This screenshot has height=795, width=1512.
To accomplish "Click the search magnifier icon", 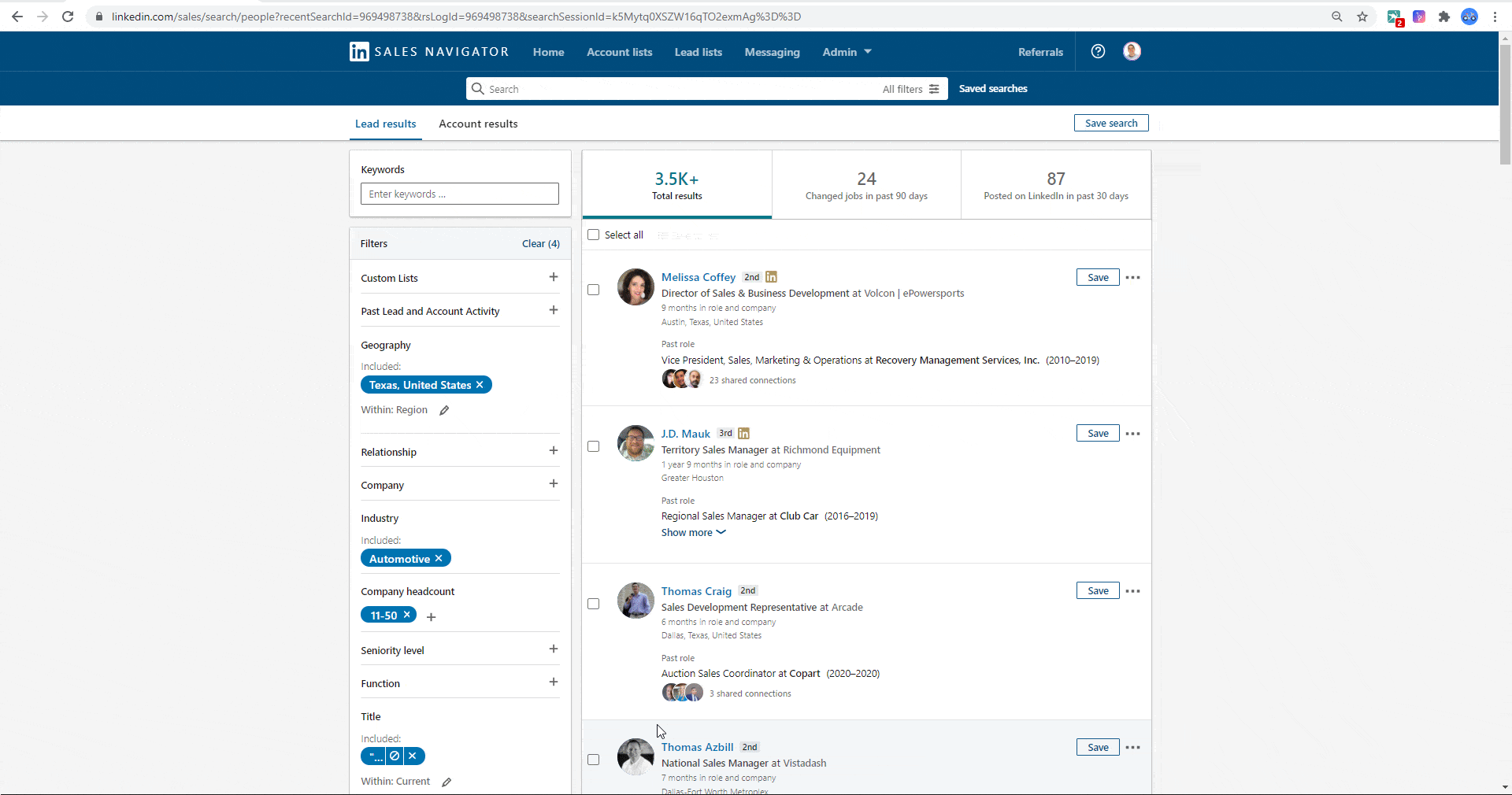I will [477, 89].
